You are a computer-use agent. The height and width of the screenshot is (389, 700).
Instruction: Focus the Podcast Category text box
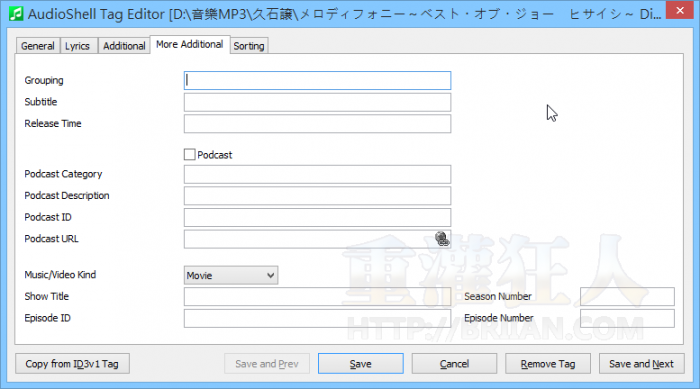[317, 174]
